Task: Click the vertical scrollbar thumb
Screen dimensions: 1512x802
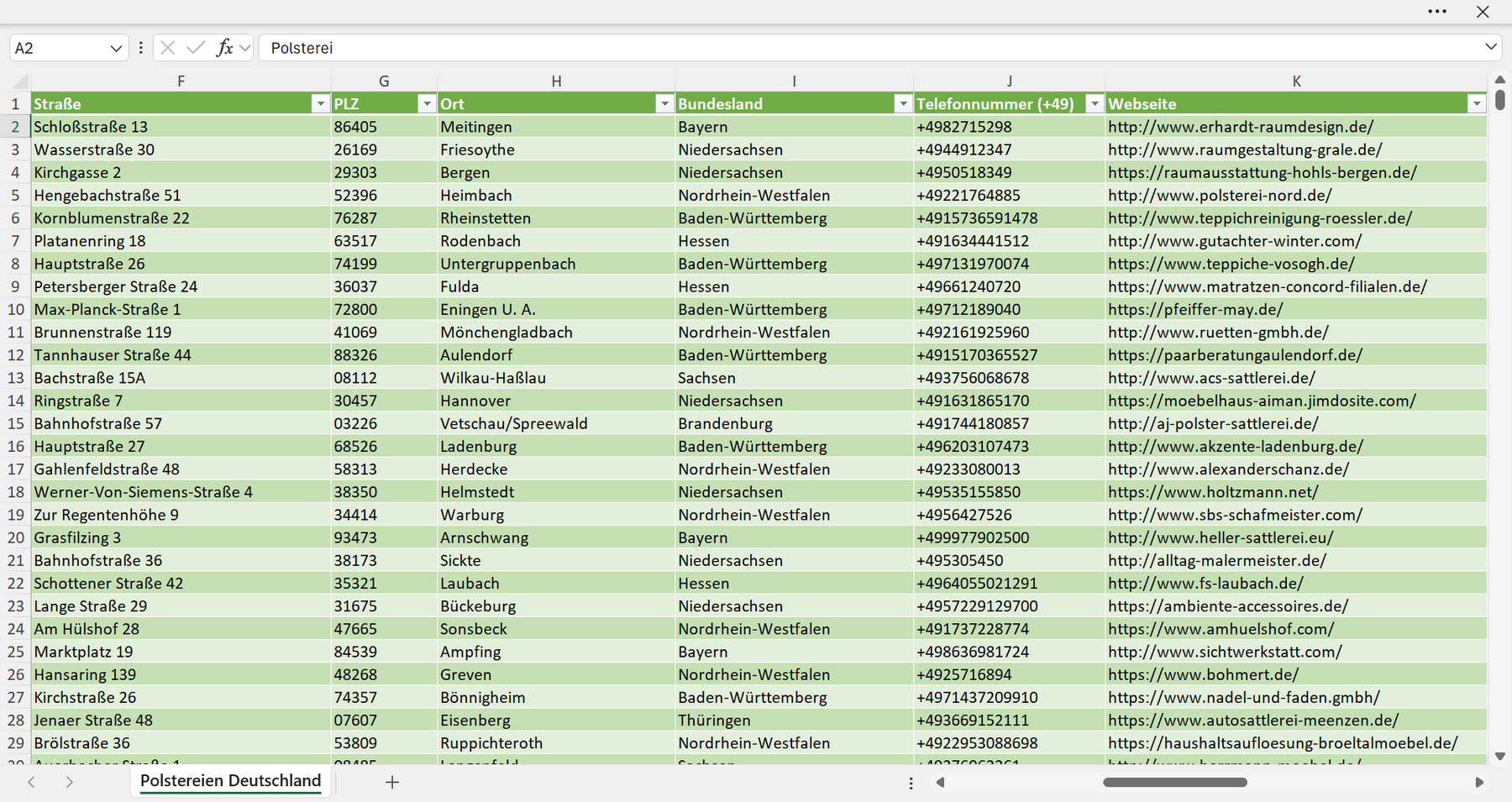Action: (x=1500, y=100)
